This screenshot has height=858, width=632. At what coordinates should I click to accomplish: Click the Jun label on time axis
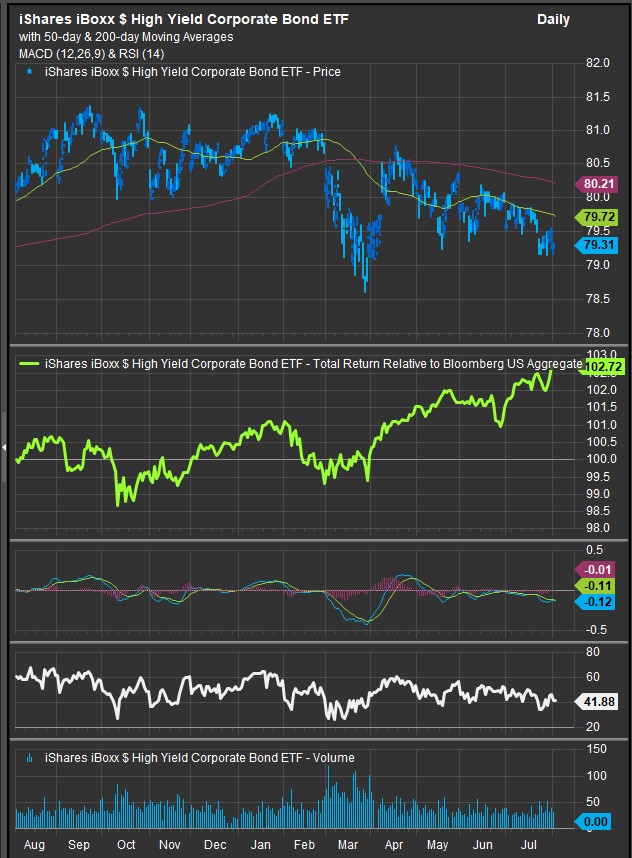coord(483,845)
